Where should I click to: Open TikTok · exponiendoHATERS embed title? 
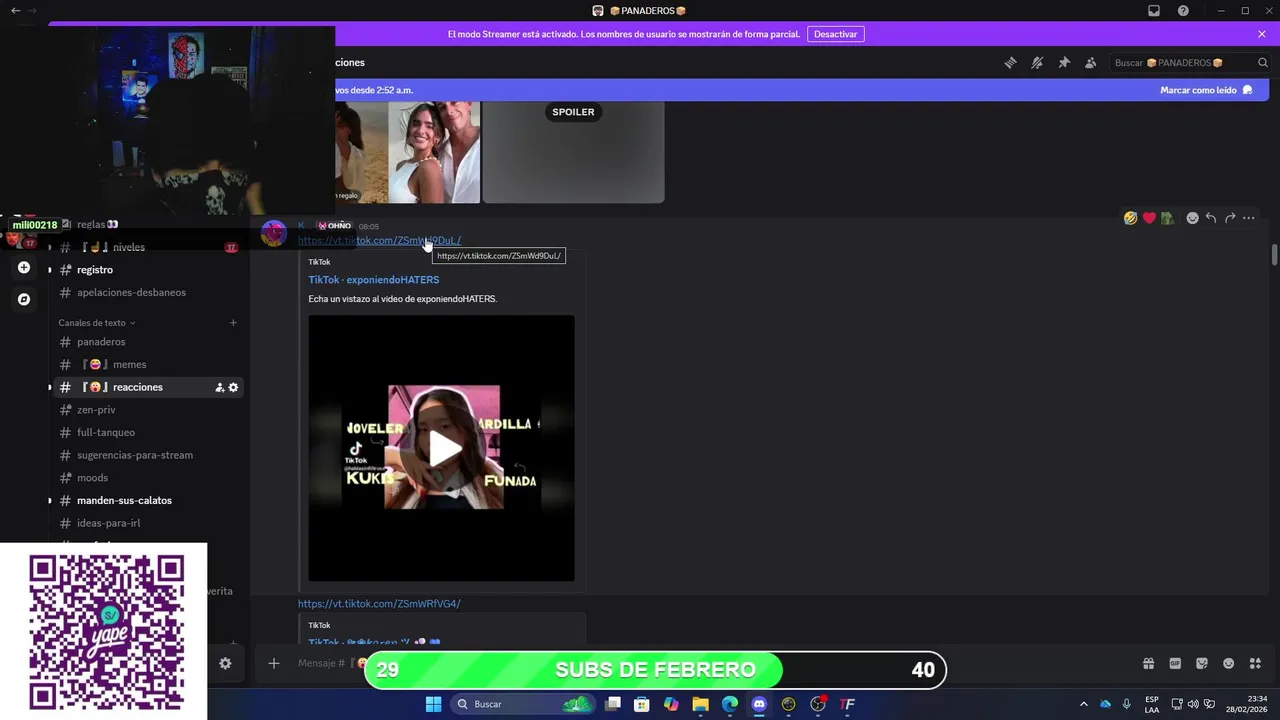pos(374,280)
